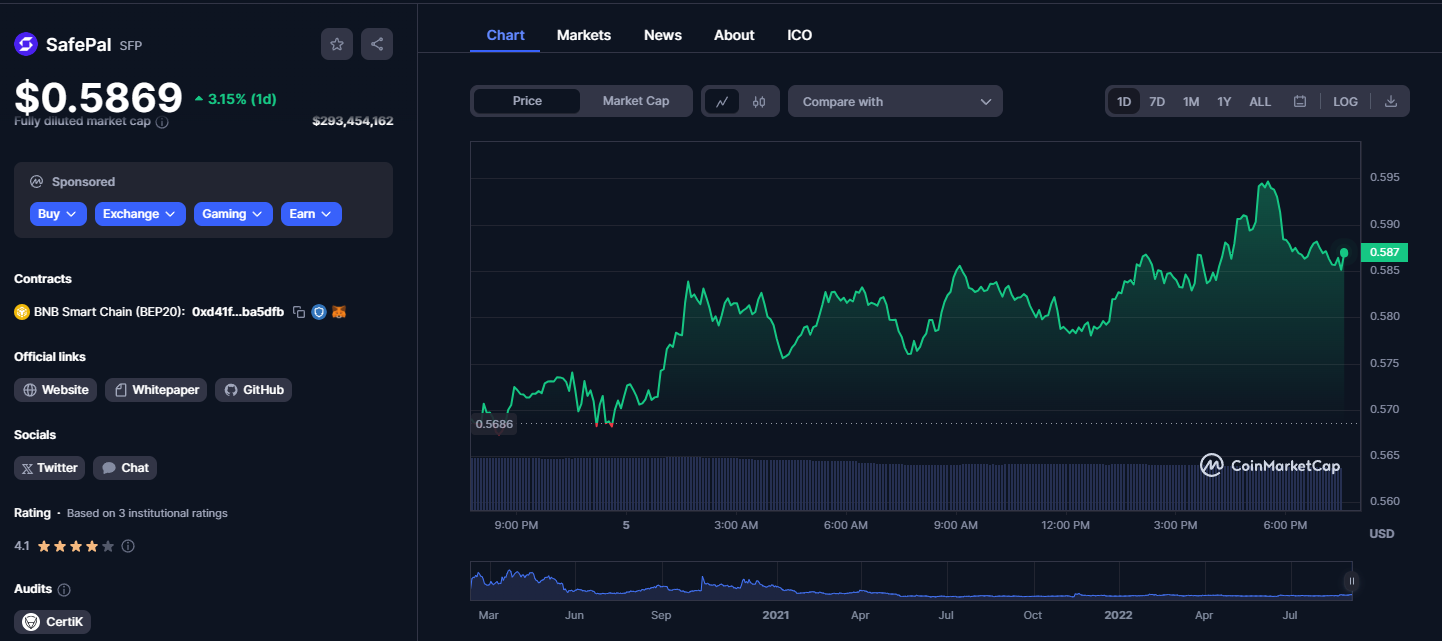Open the Whitepaper link
Viewport: 1442px width, 641px height.
pos(156,390)
